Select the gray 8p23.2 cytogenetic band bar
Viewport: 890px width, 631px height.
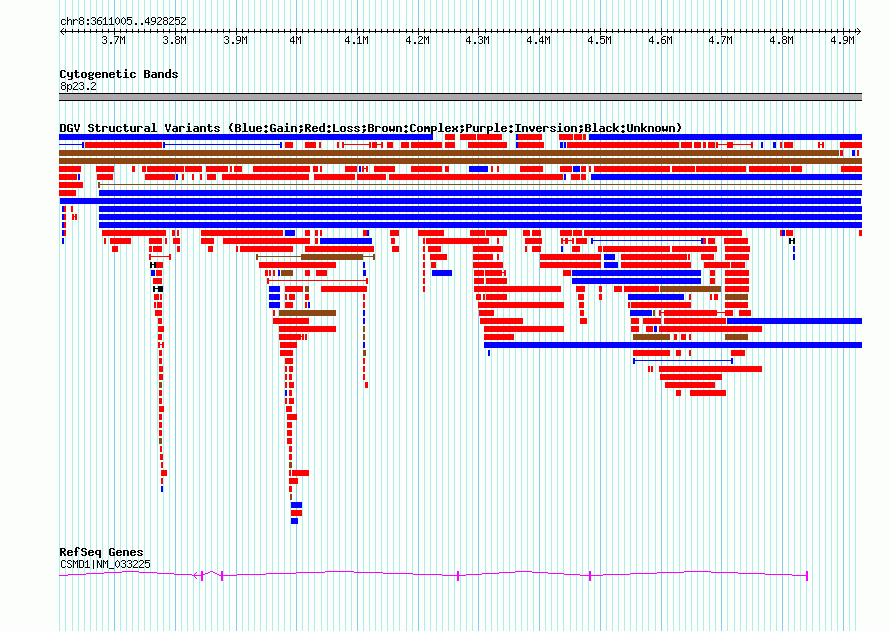460,97
